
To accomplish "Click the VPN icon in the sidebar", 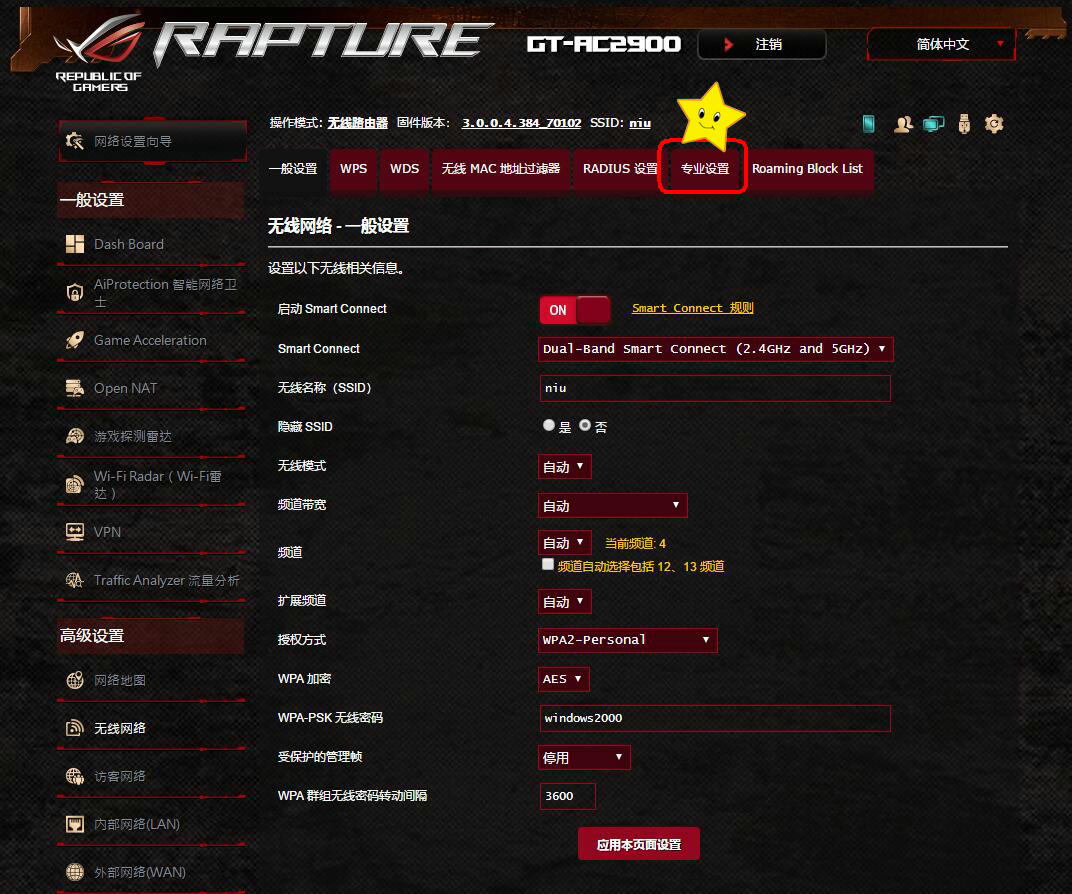I will [75, 531].
